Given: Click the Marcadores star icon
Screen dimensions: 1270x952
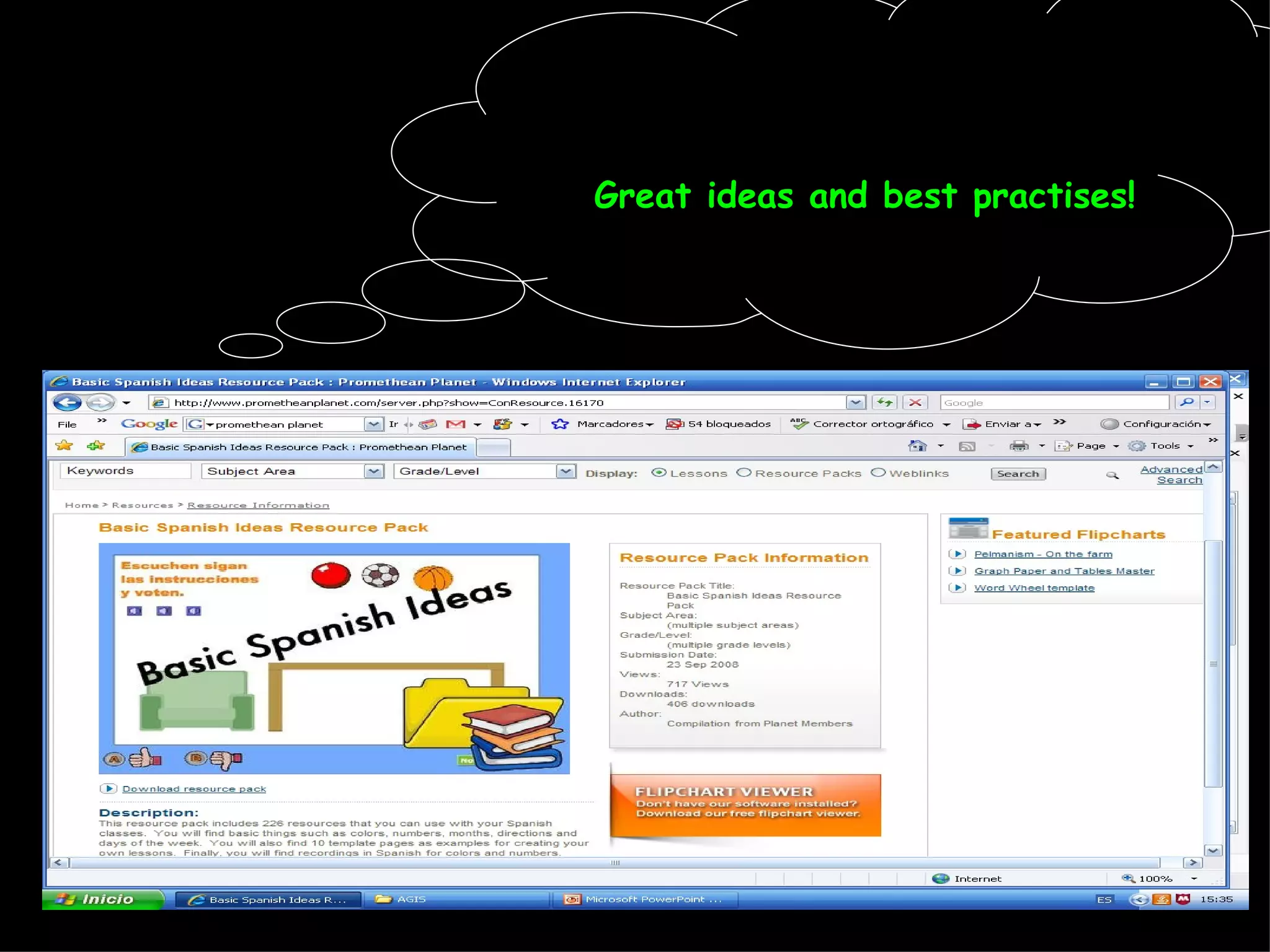Looking at the screenshot, I should (560, 424).
